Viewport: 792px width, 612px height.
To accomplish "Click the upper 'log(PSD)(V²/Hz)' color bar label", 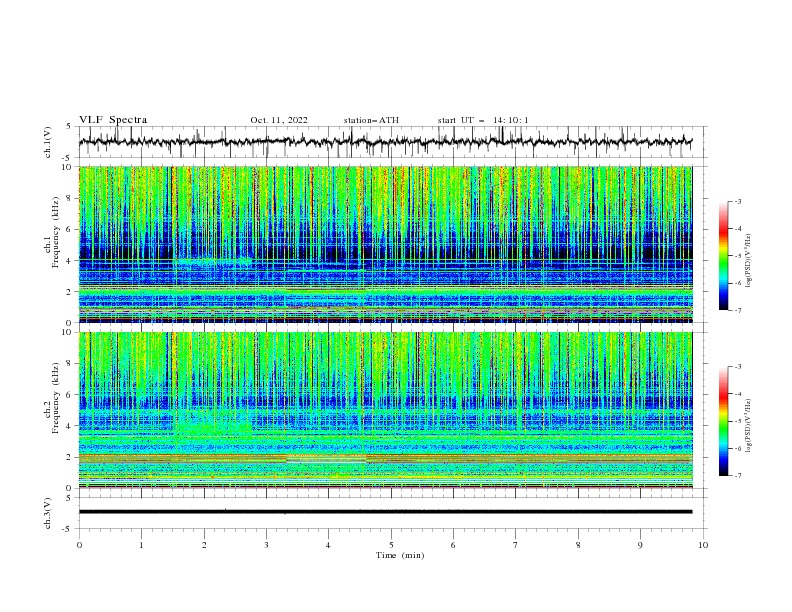I will [x=749, y=261].
